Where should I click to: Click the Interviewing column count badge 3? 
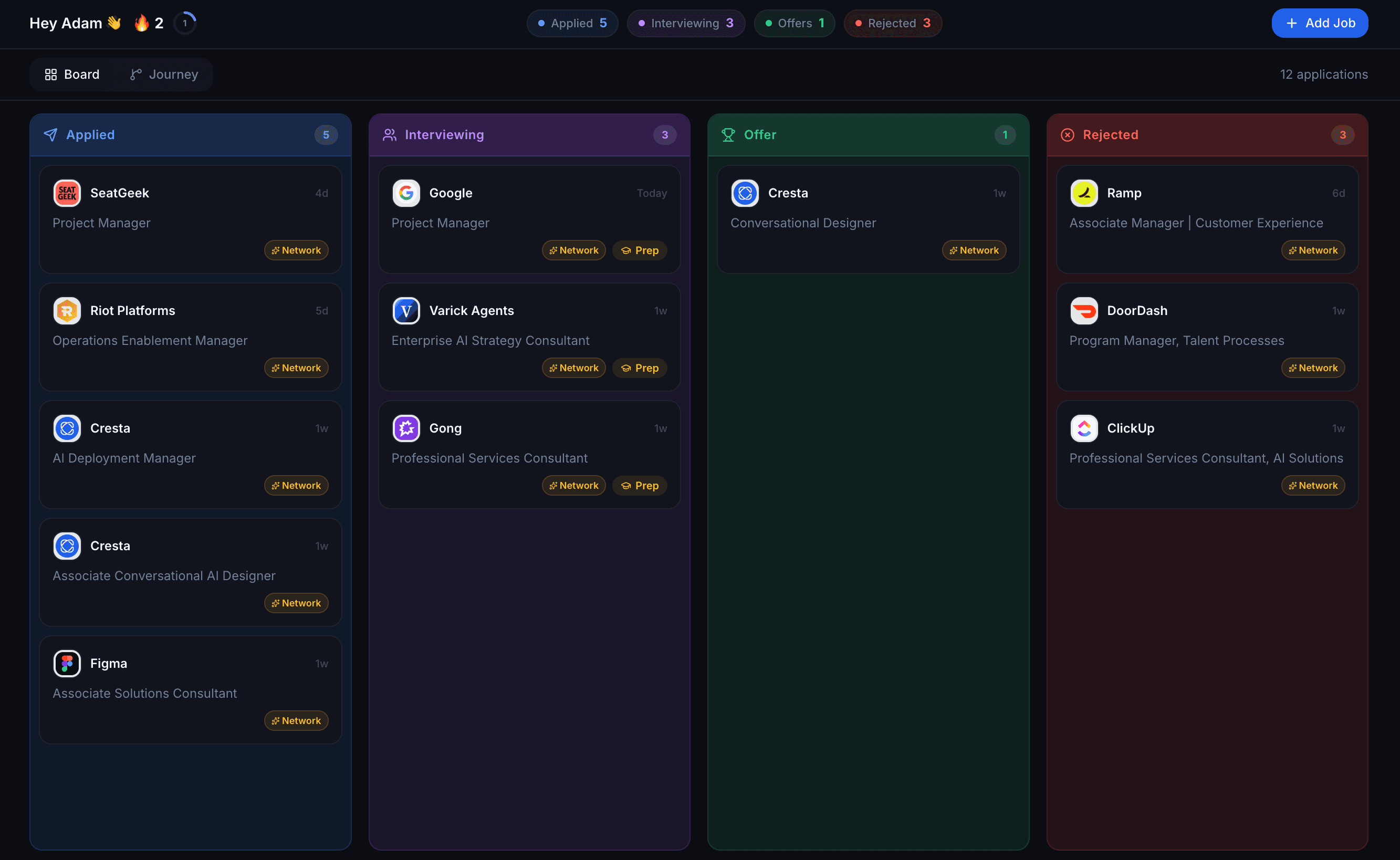tap(665, 135)
